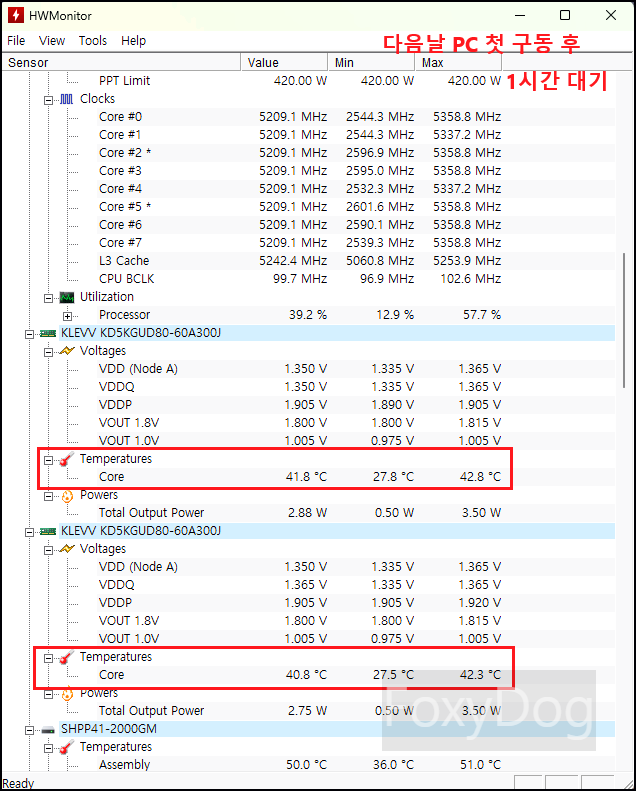Collapse the Utilization section
Viewport: 636px width, 791px height.
pos(48,298)
